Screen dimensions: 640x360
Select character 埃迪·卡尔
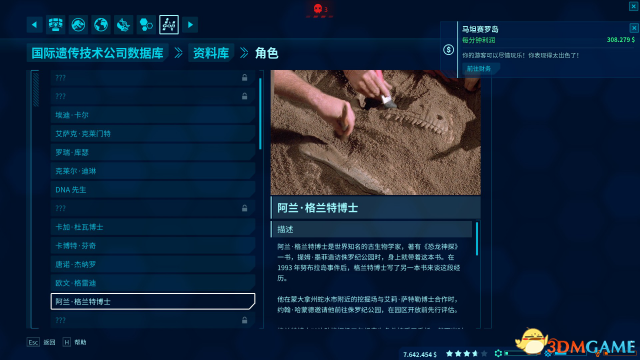[153, 115]
